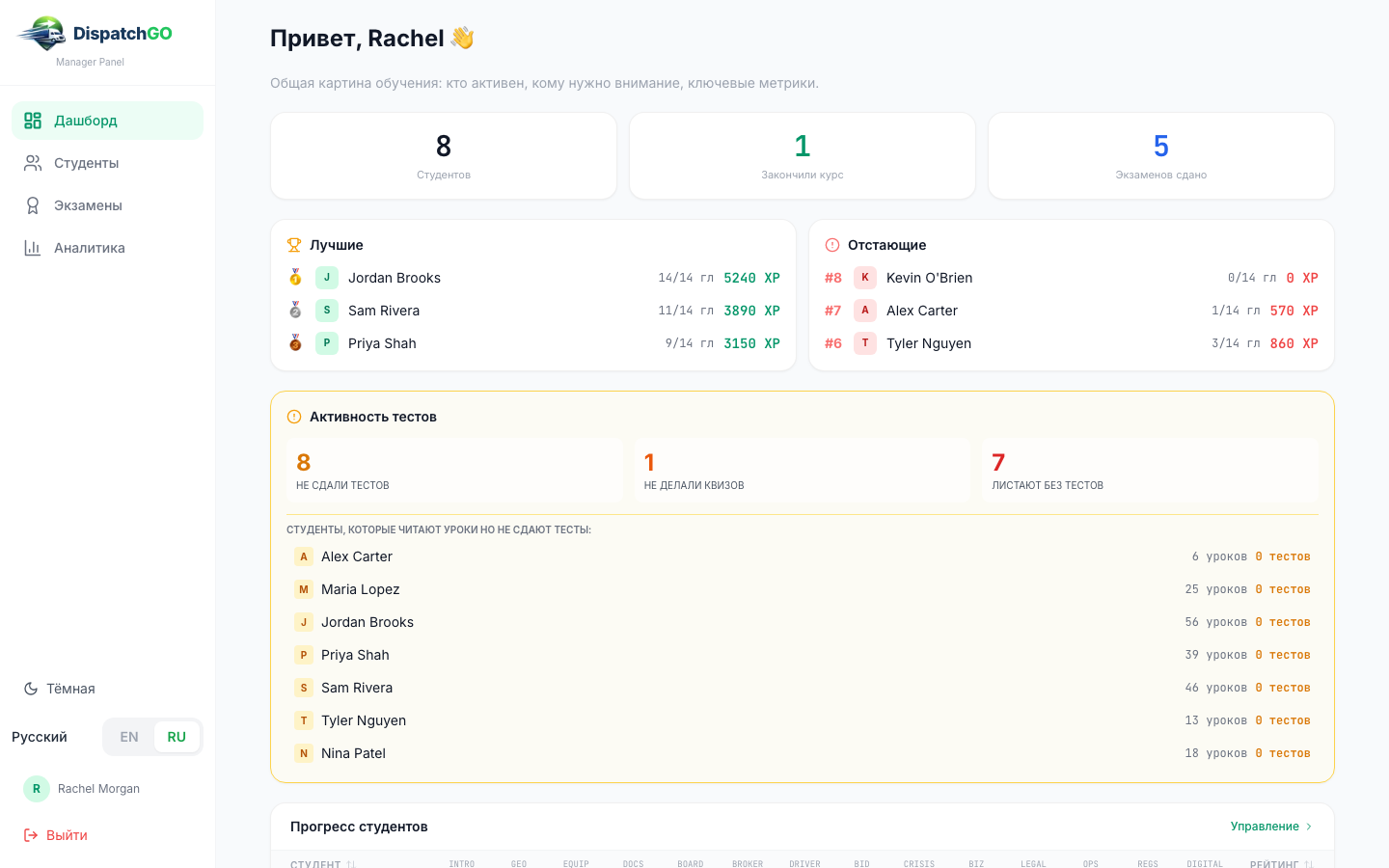The image size is (1389, 868).
Task: Click "Maria Lopez" in the tests list
Action: 361,589
